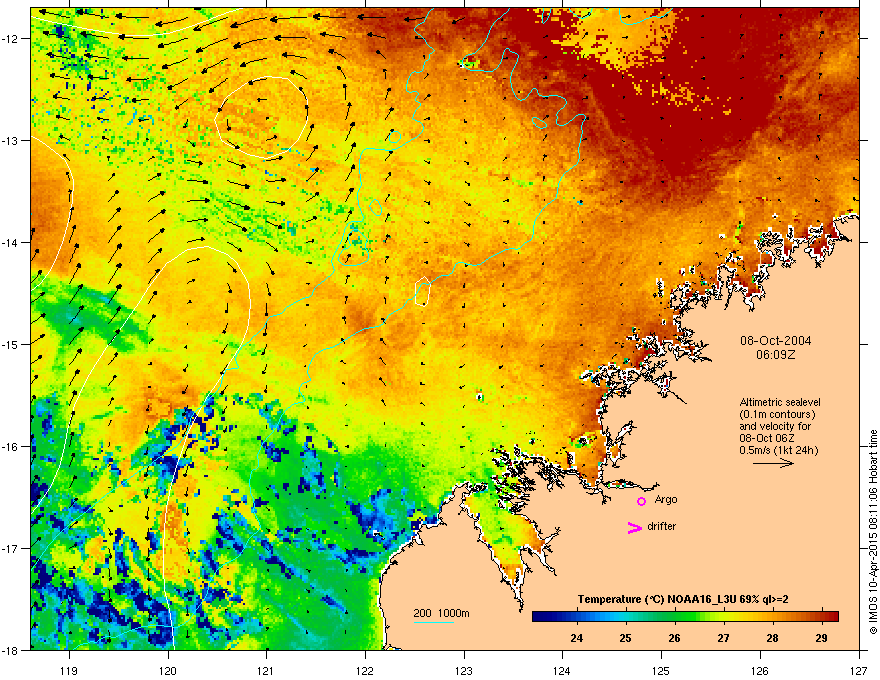
Task: Click the '(0.1m contours)' text line
Action: click(777, 415)
